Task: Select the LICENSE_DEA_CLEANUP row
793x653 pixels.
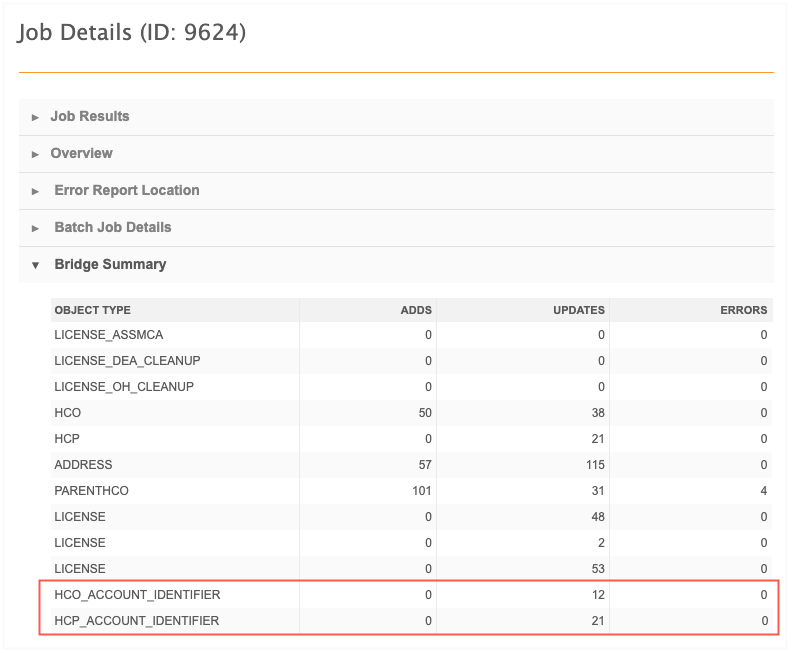Action: pyautogui.click(x=411, y=361)
